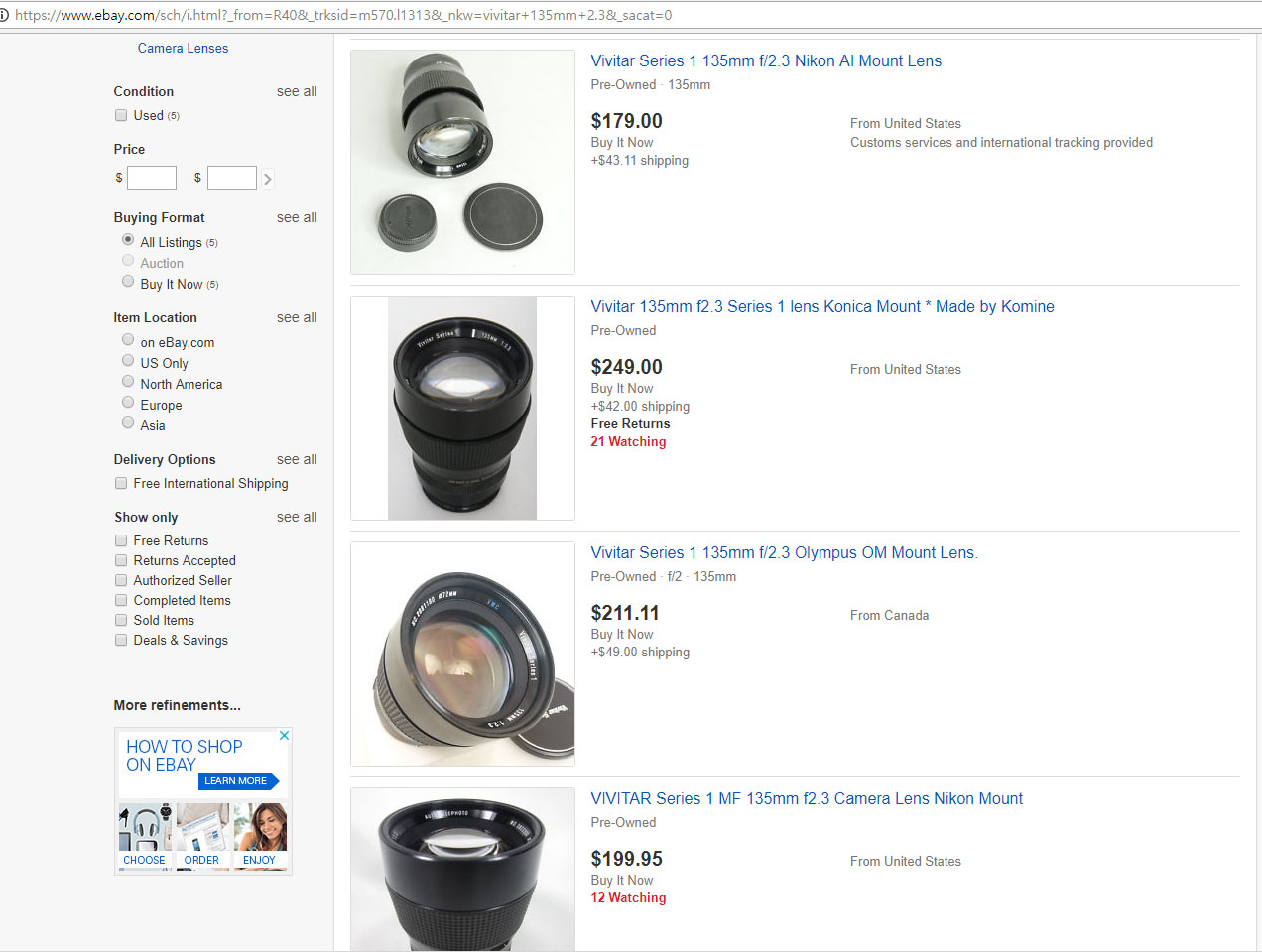
Task: Open Vivitar Series 1 Nikon AI Mount listing
Action: point(766,60)
